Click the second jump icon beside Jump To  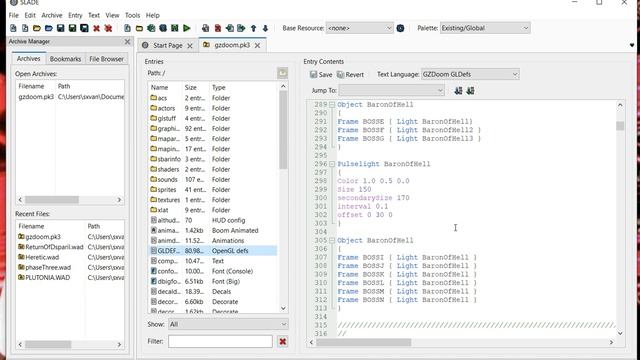coord(470,91)
